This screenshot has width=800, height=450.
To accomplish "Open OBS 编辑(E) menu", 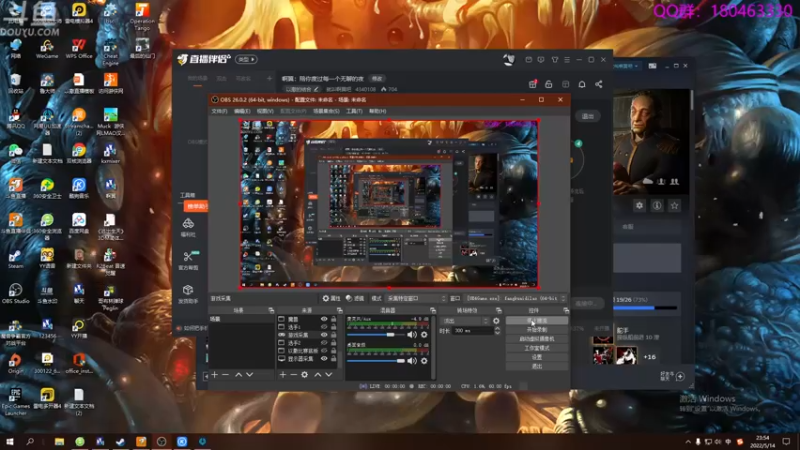I will point(242,111).
